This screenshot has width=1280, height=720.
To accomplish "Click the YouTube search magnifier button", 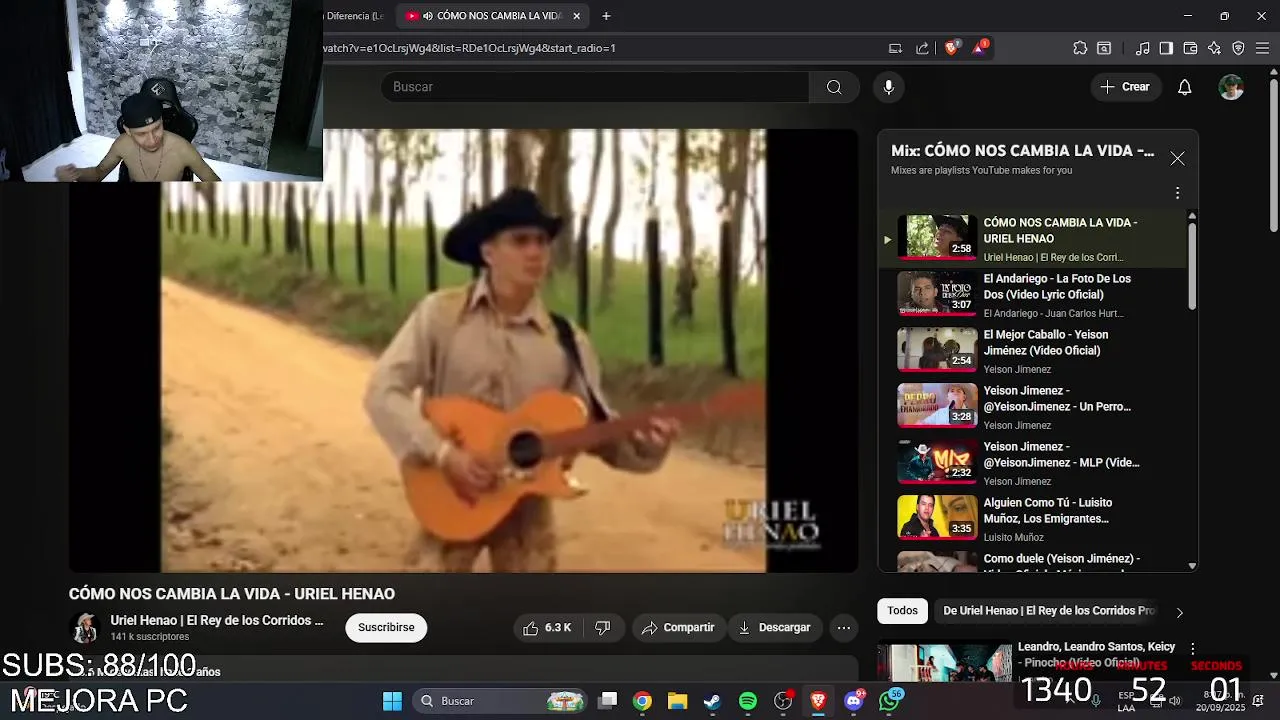I will coord(834,87).
